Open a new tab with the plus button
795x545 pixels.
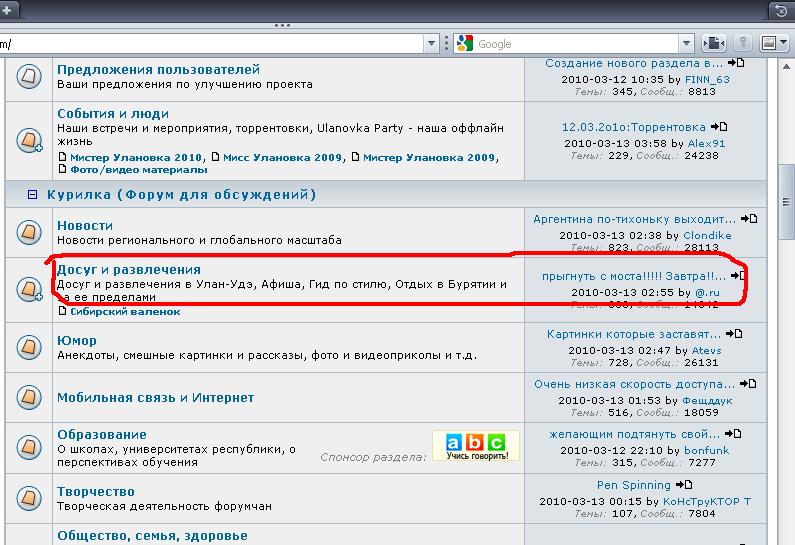click(7, 10)
